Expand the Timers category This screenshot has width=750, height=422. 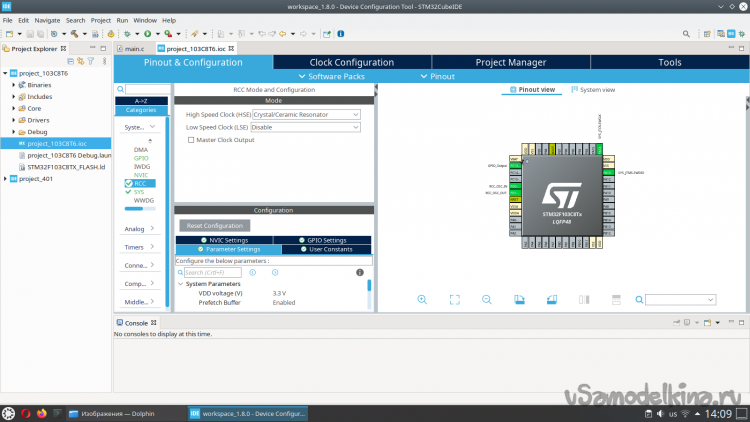(140, 246)
